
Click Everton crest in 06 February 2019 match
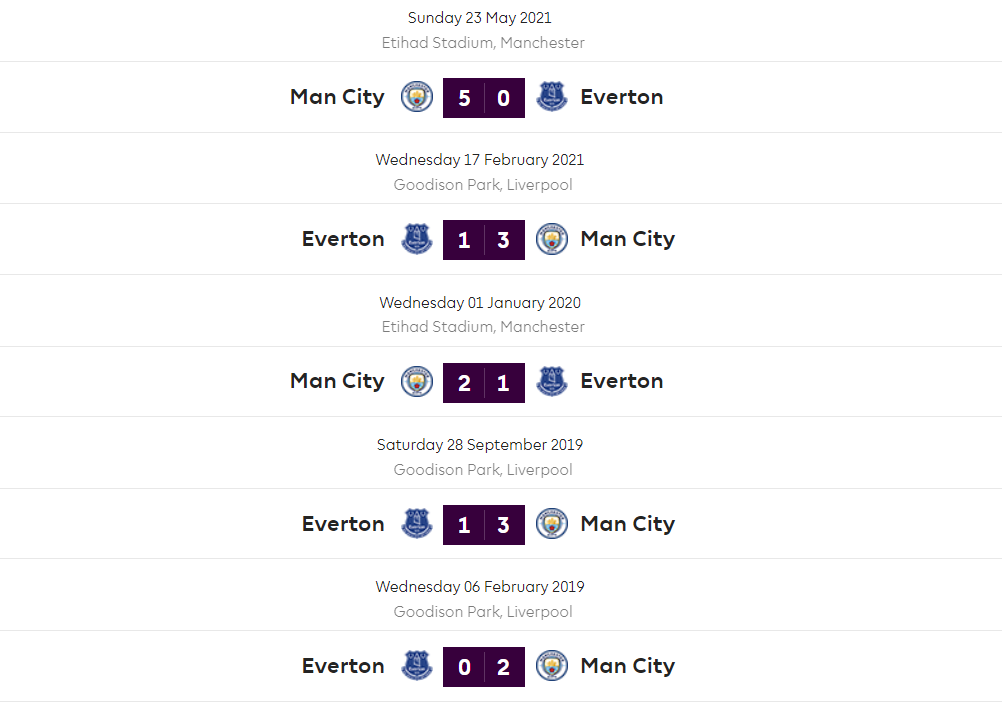pos(417,666)
